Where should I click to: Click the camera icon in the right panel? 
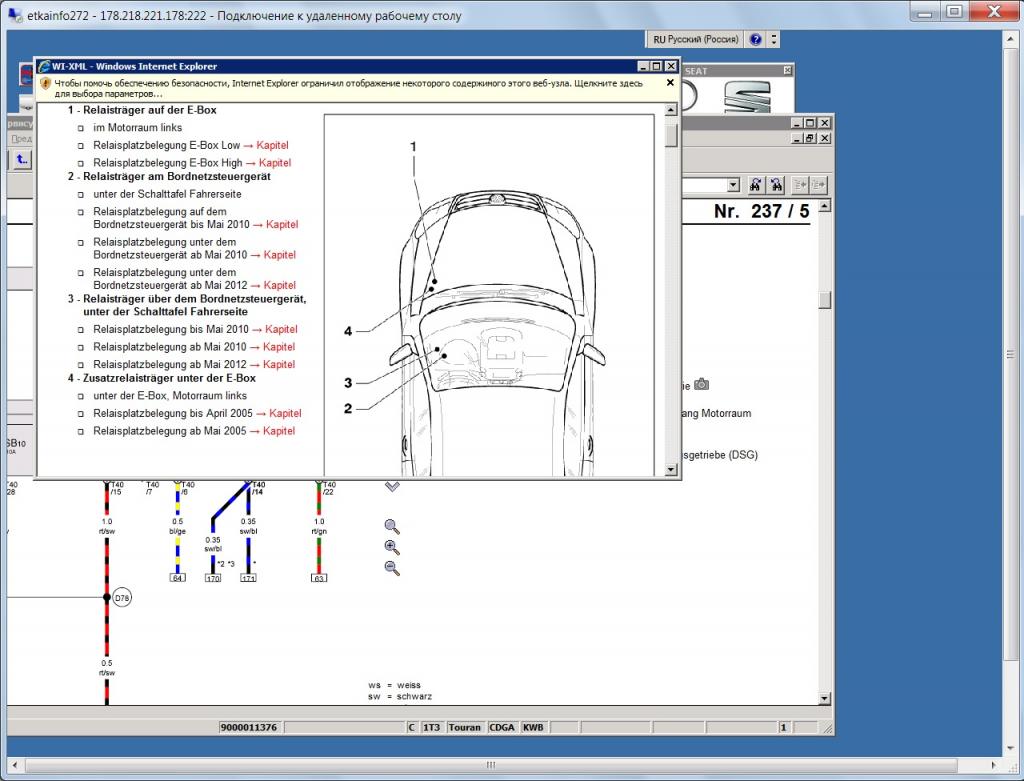(701, 384)
